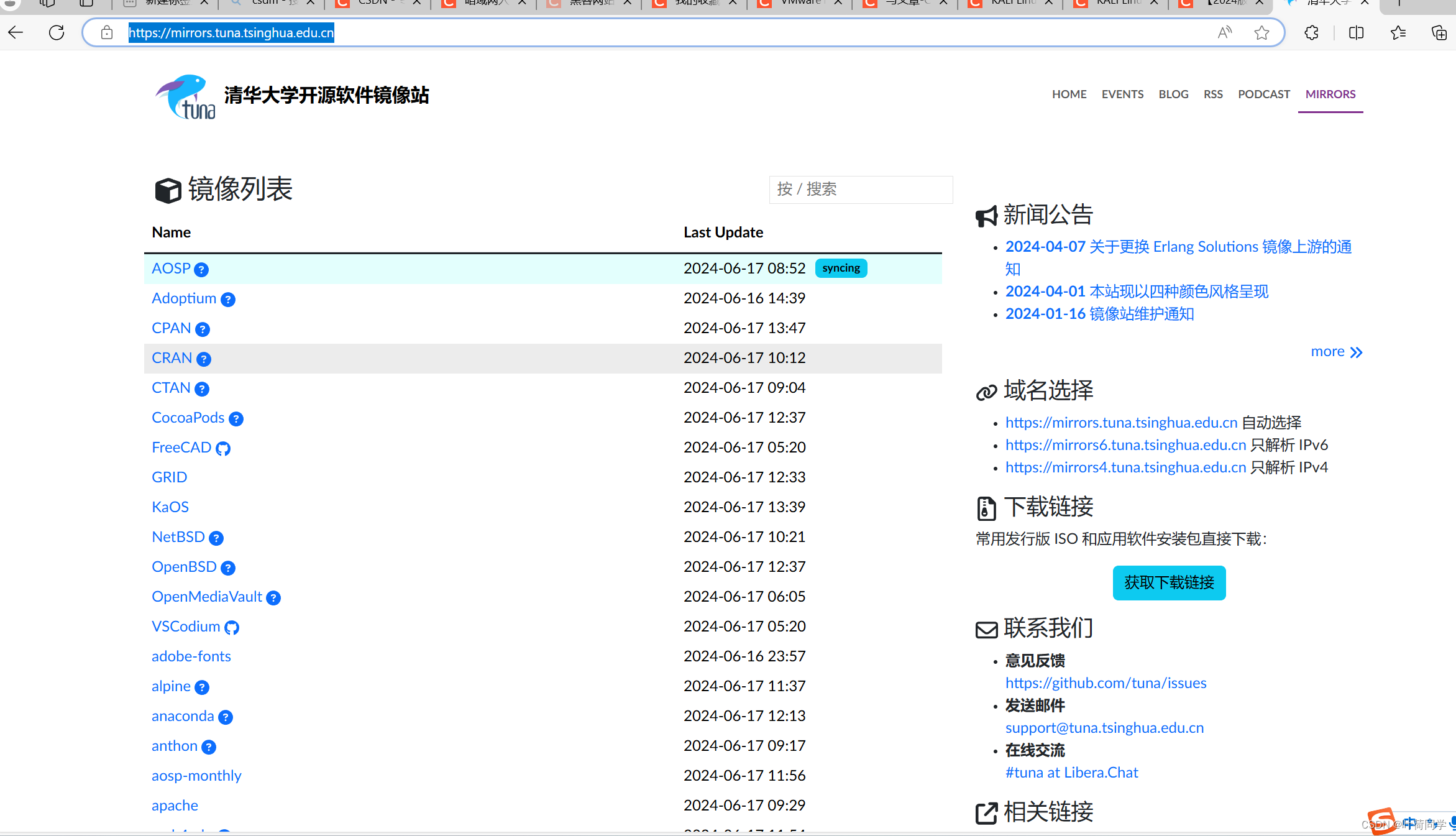Open help icon beside OpenMediaVault

point(273,598)
